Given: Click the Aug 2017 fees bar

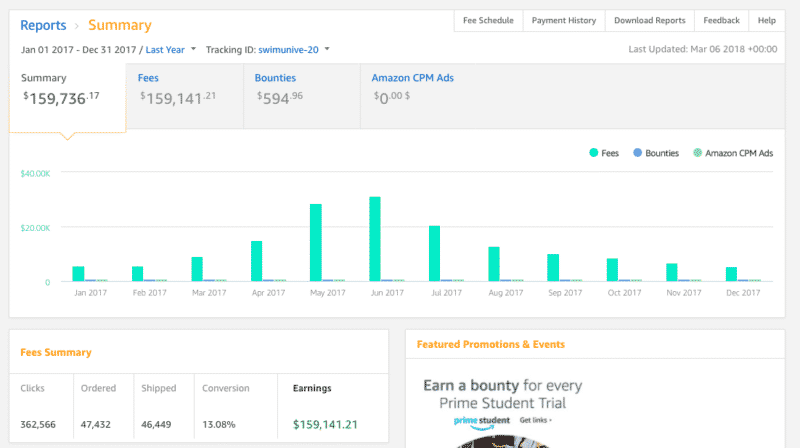Looking at the screenshot, I should click(x=494, y=264).
